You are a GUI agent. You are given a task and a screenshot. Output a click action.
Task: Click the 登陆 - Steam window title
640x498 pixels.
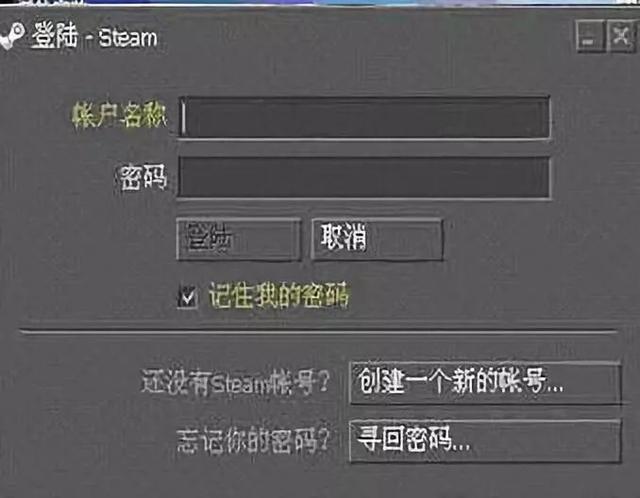95,36
